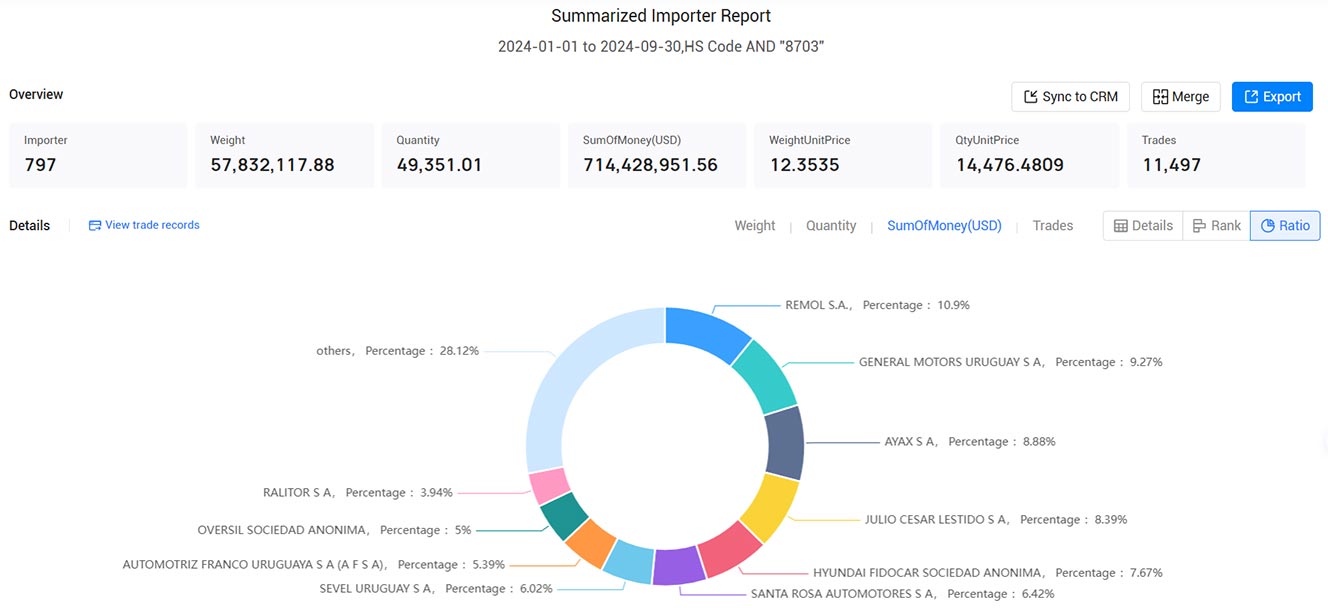Export the importer report
The width and height of the screenshot is (1328, 612).
[1272, 97]
